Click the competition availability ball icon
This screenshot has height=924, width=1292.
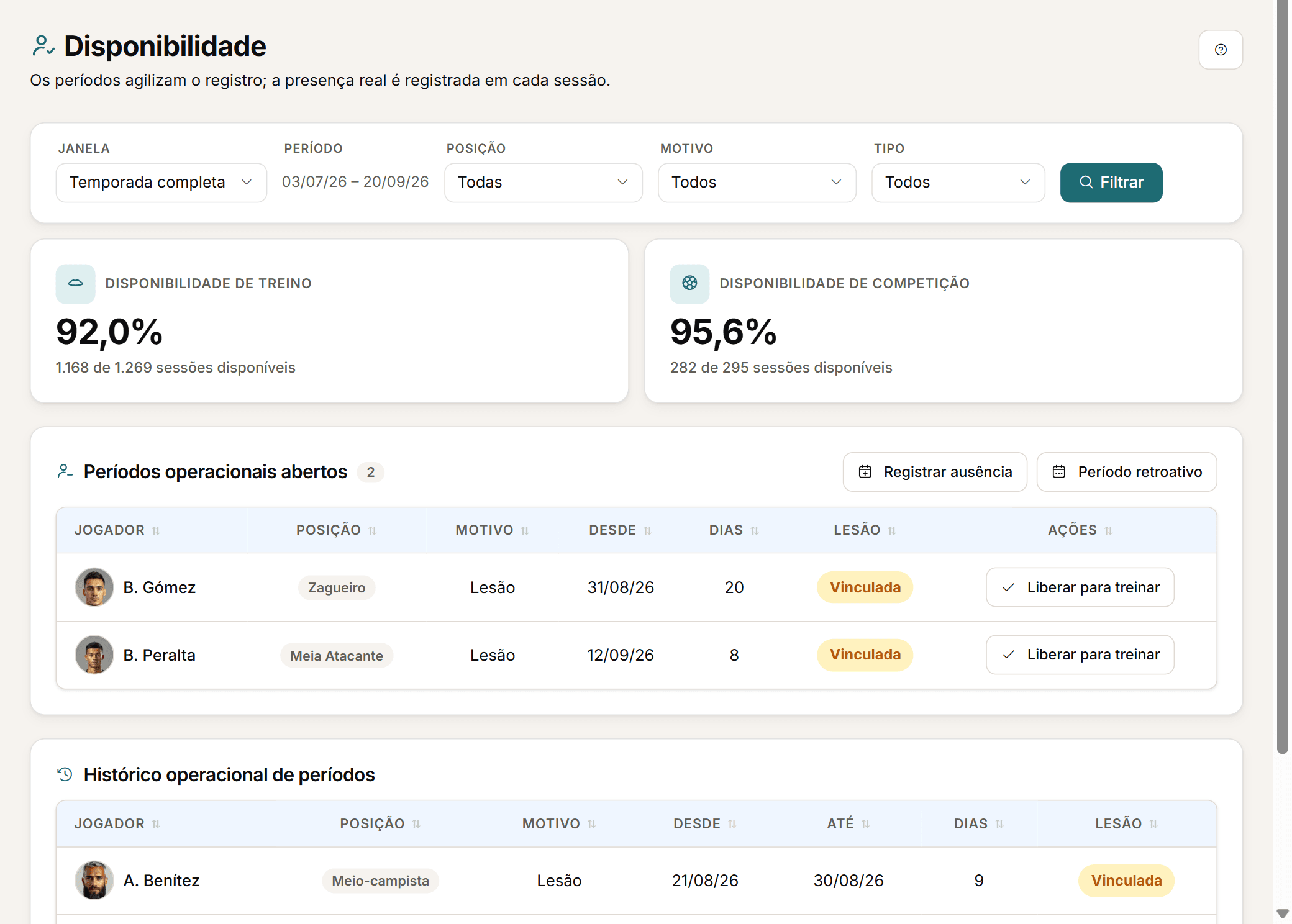click(x=689, y=284)
